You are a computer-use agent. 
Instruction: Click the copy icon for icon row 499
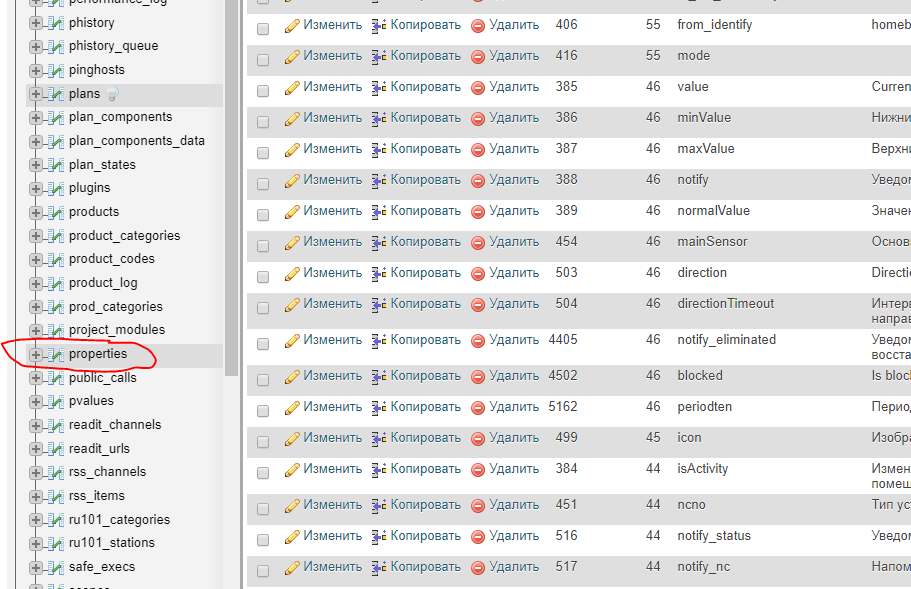tap(379, 439)
